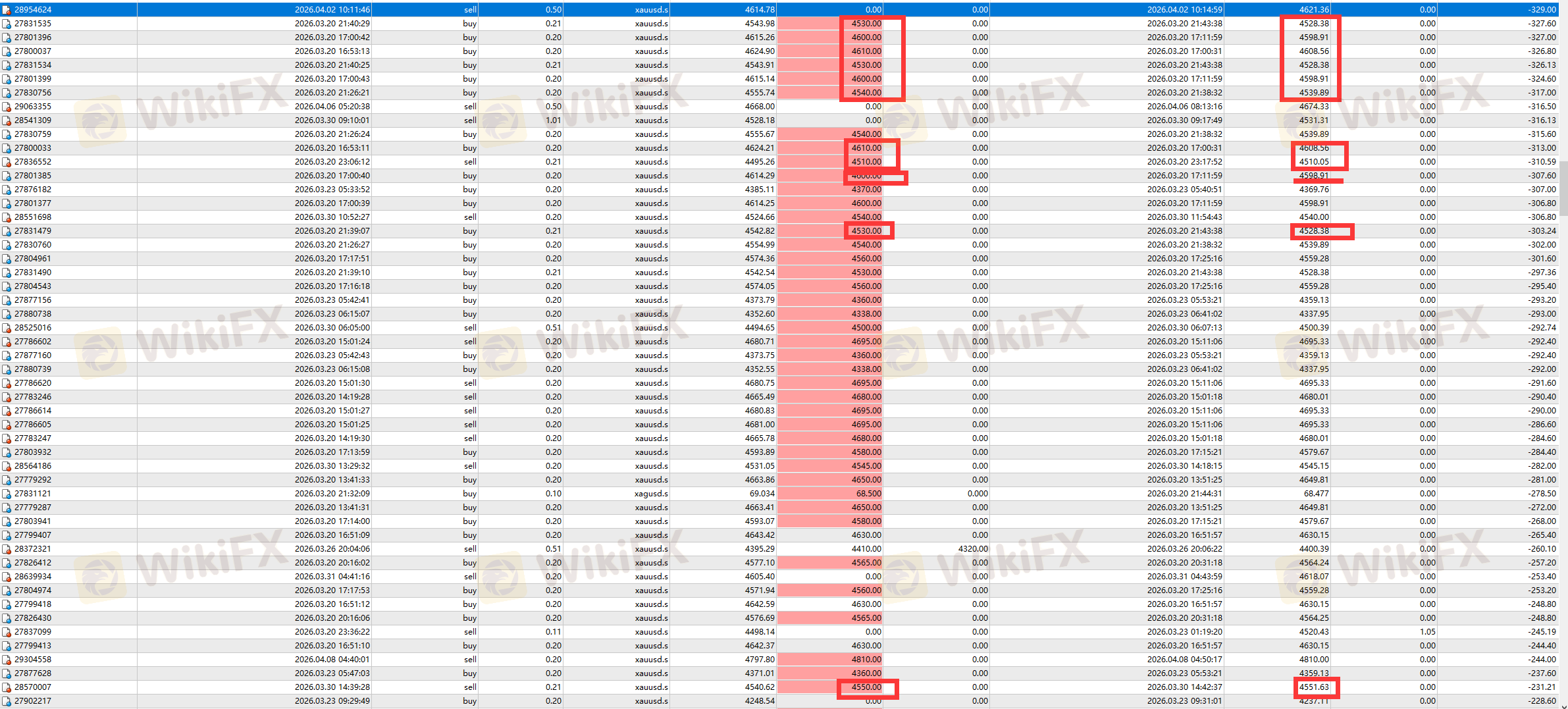Image resolution: width=1568 pixels, height=709 pixels.
Task: Click open time 2026.03.31 04:41:16
Action: pos(332,577)
